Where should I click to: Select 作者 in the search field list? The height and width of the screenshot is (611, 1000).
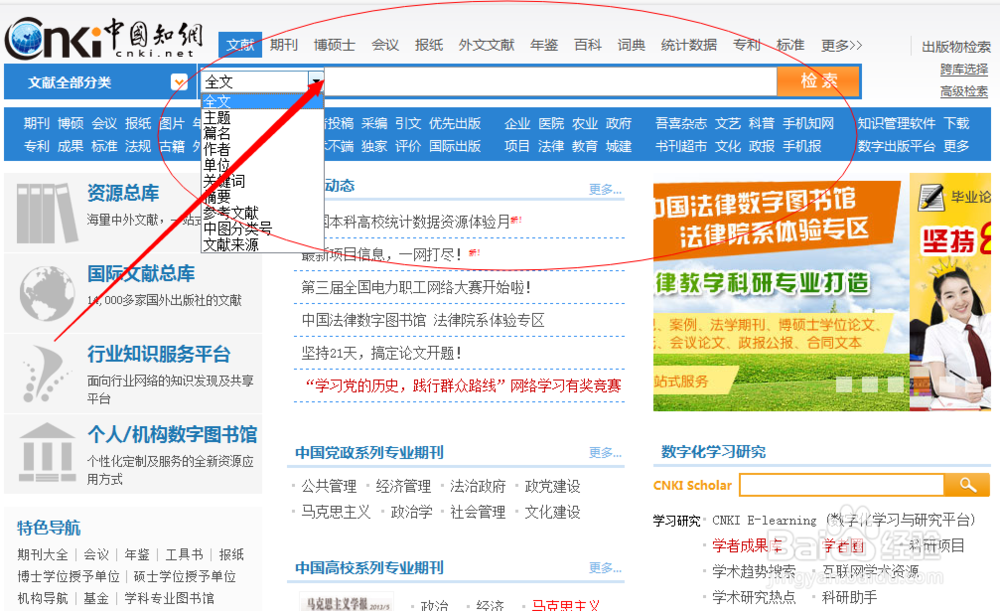217,149
